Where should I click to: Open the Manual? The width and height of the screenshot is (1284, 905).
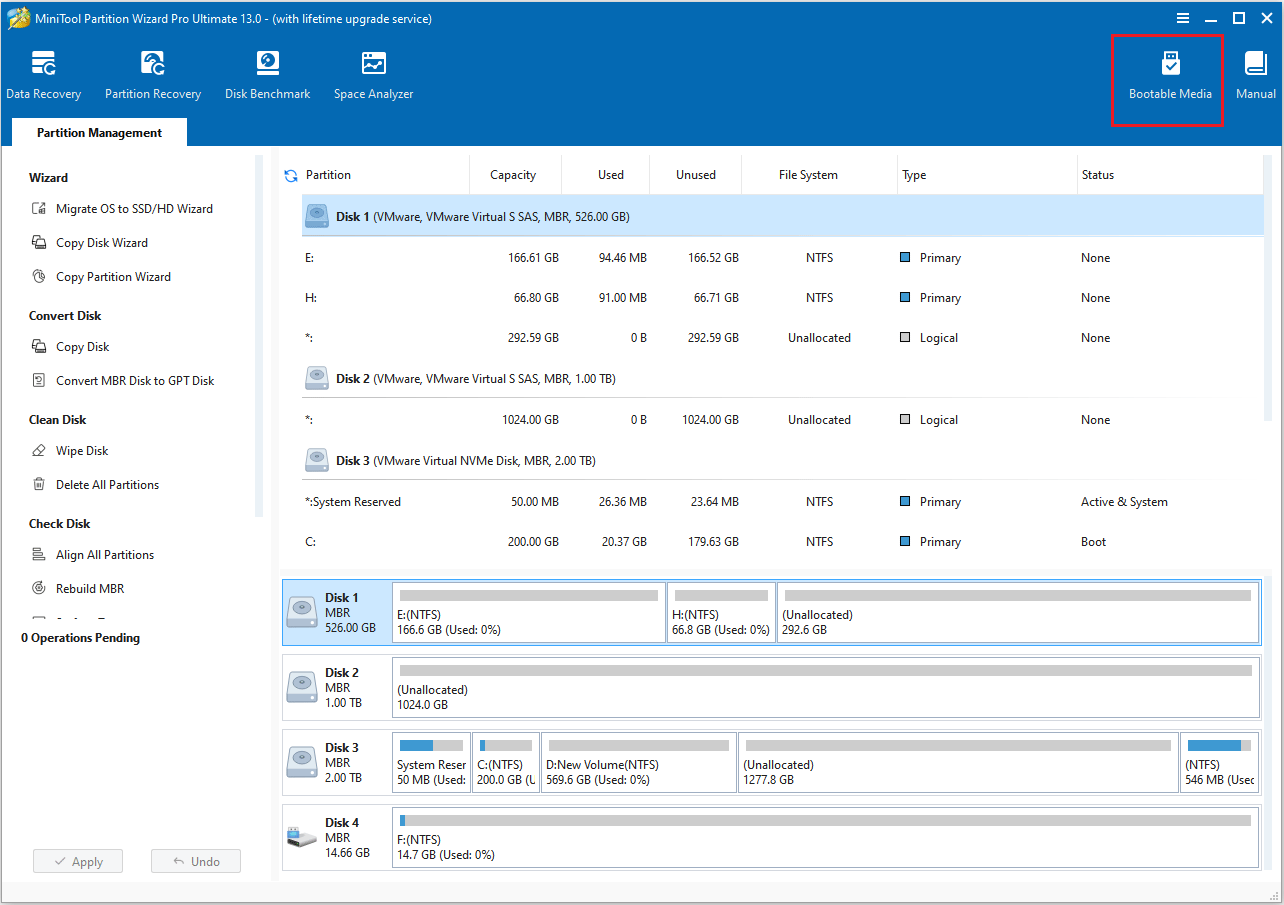(1255, 73)
